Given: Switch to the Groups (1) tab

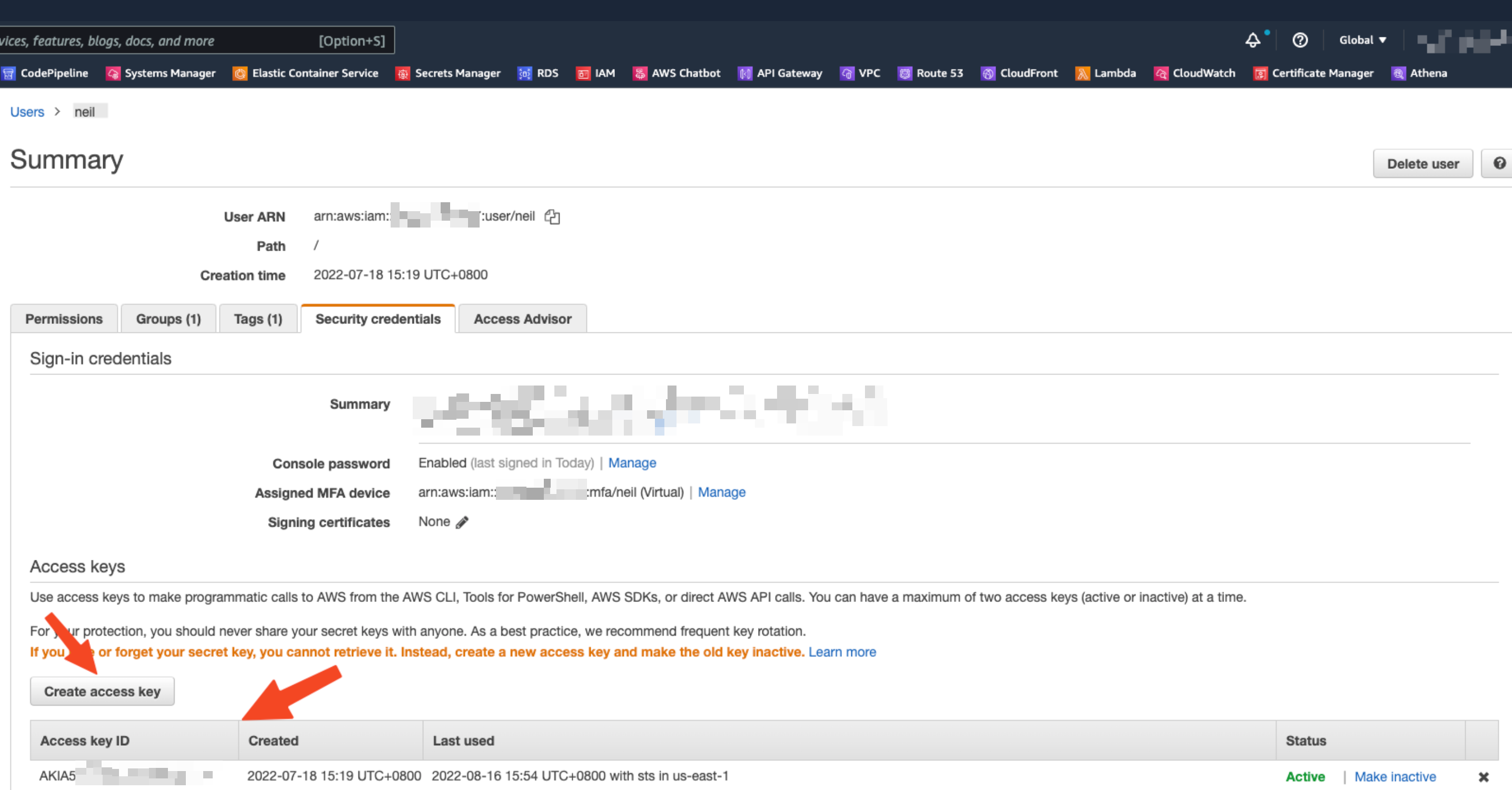Looking at the screenshot, I should (x=168, y=319).
